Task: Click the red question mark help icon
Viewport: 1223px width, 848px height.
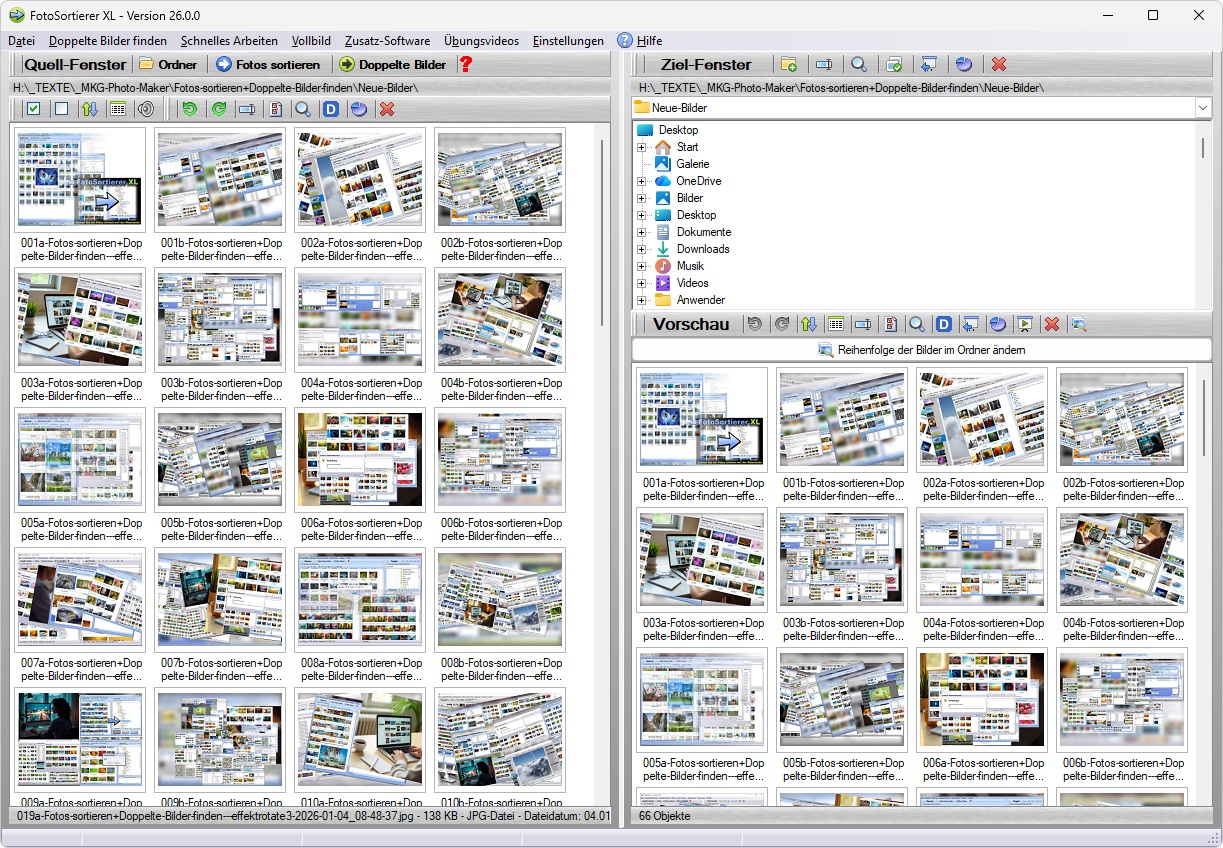Action: point(465,65)
